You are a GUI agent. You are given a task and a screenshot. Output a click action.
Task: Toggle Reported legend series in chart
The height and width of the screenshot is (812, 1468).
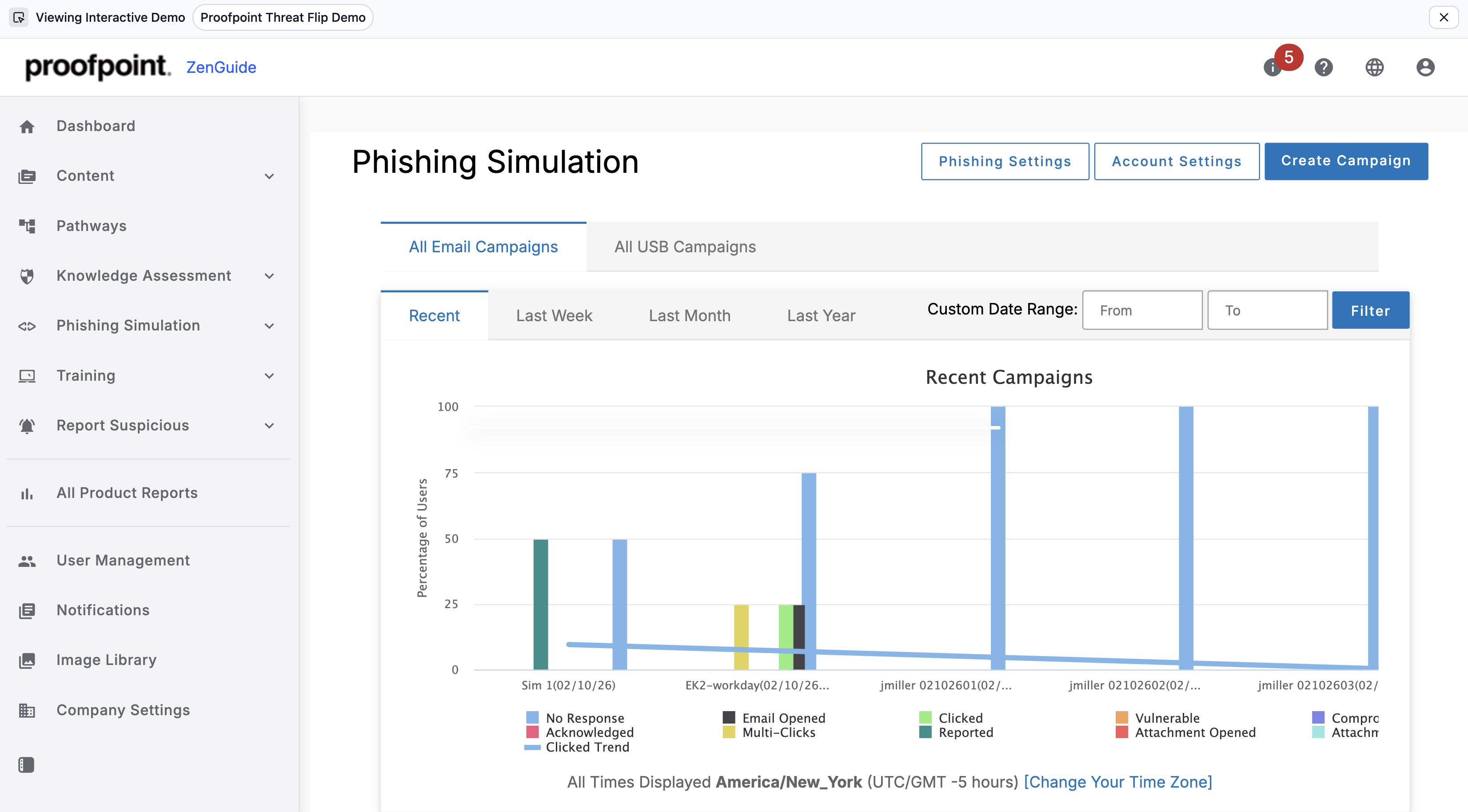point(965,732)
